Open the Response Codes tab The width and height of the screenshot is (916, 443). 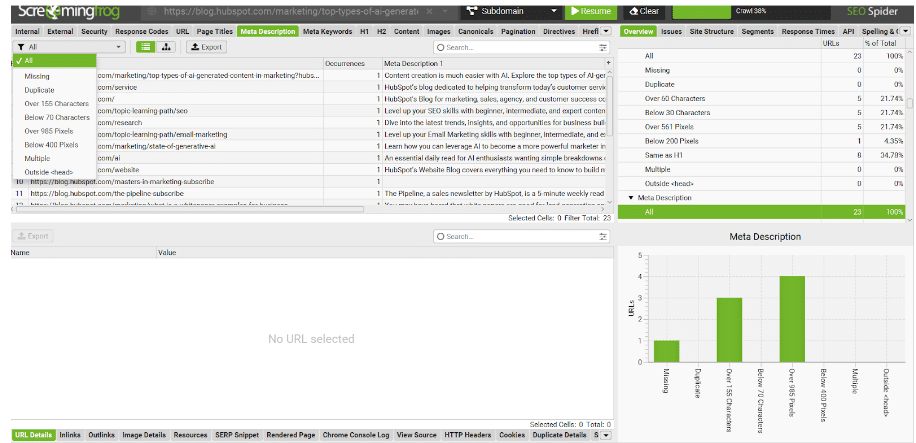(x=142, y=32)
